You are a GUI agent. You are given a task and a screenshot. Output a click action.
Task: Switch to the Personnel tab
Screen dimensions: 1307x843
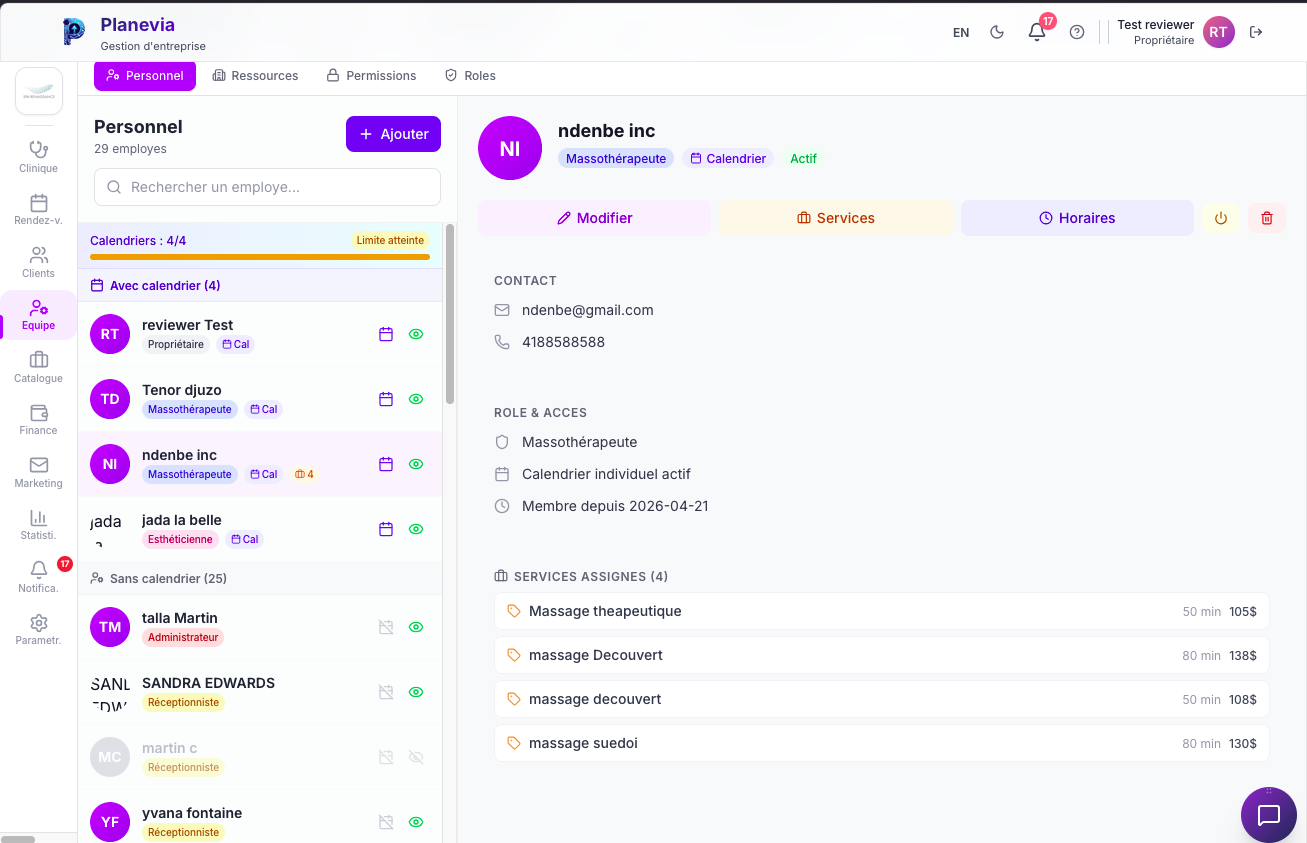pyautogui.click(x=145, y=75)
